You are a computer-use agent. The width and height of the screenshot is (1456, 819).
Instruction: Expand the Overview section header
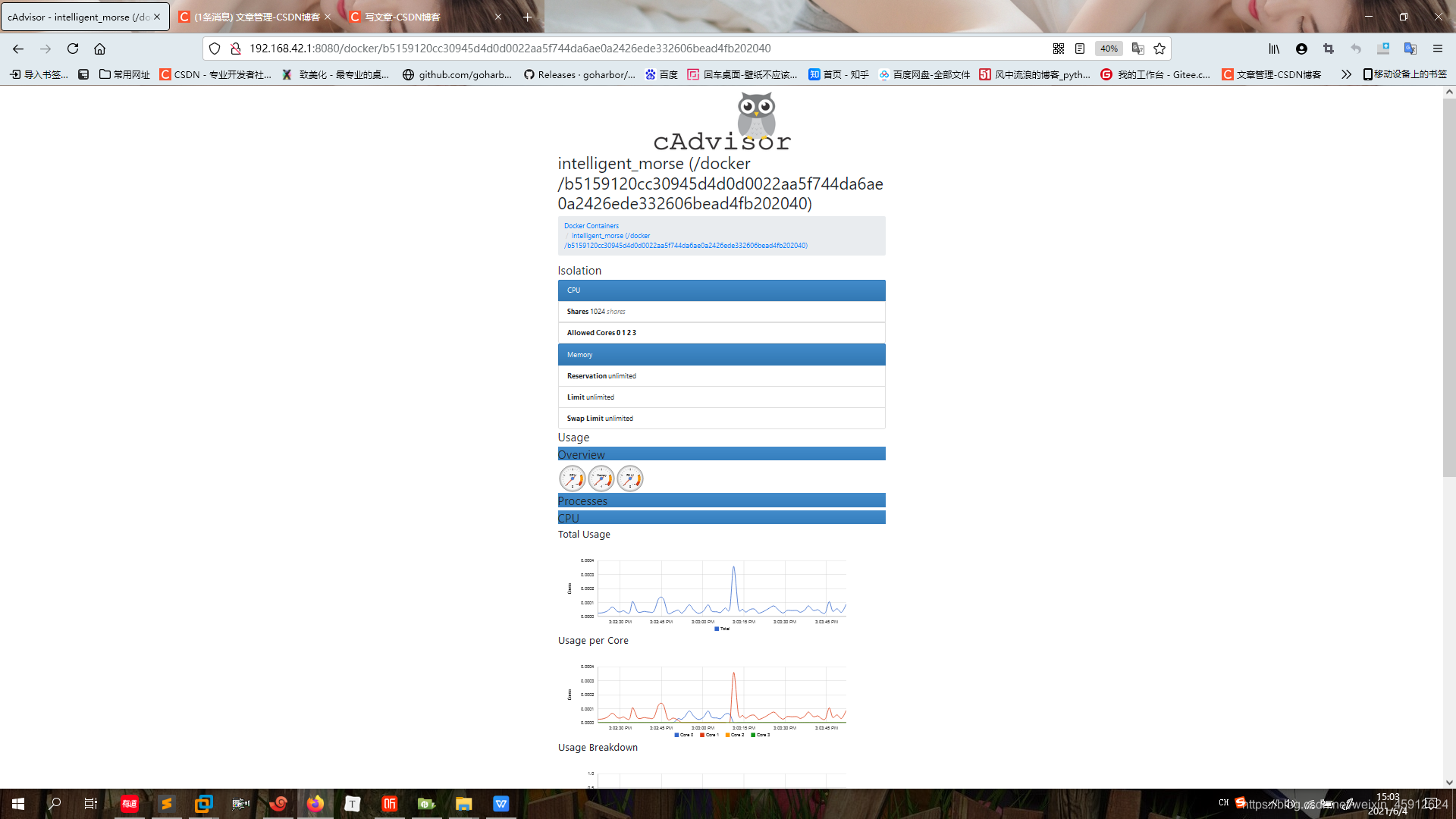[722, 454]
